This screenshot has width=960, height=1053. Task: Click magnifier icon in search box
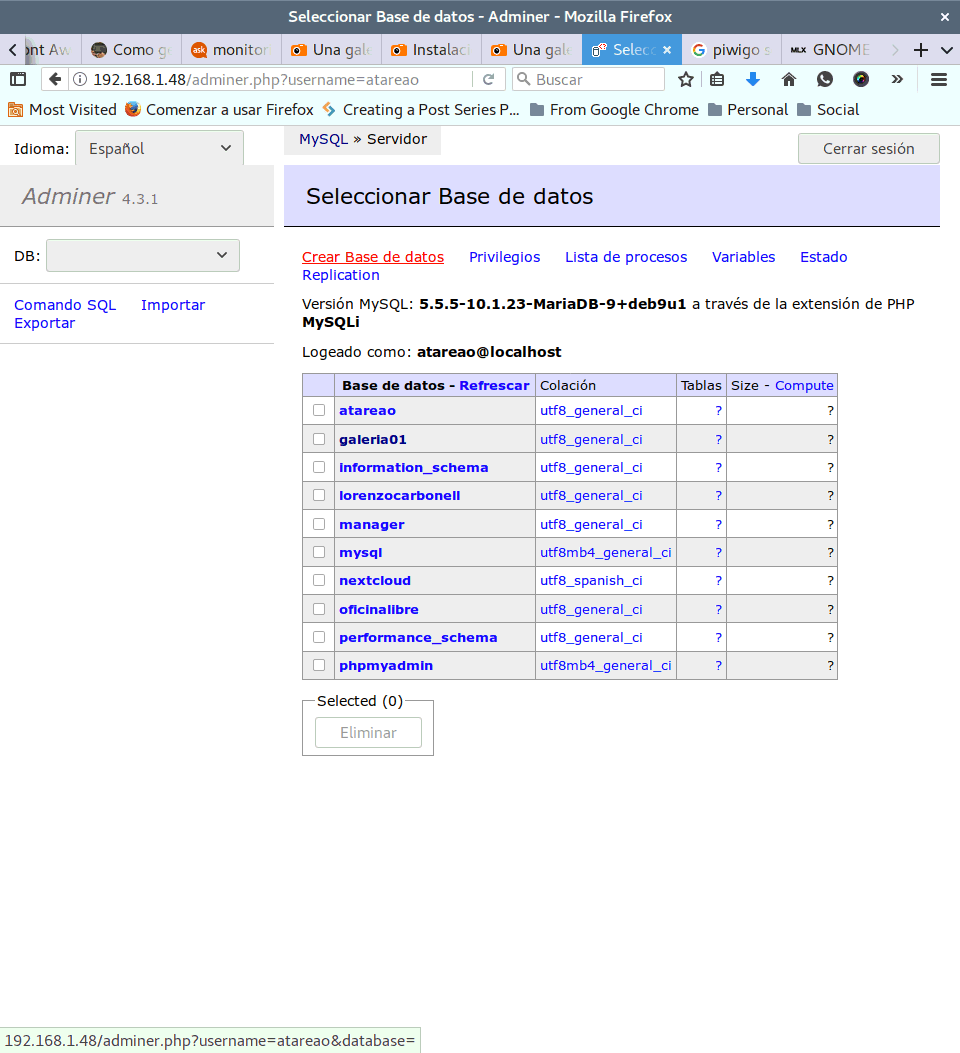[524, 79]
